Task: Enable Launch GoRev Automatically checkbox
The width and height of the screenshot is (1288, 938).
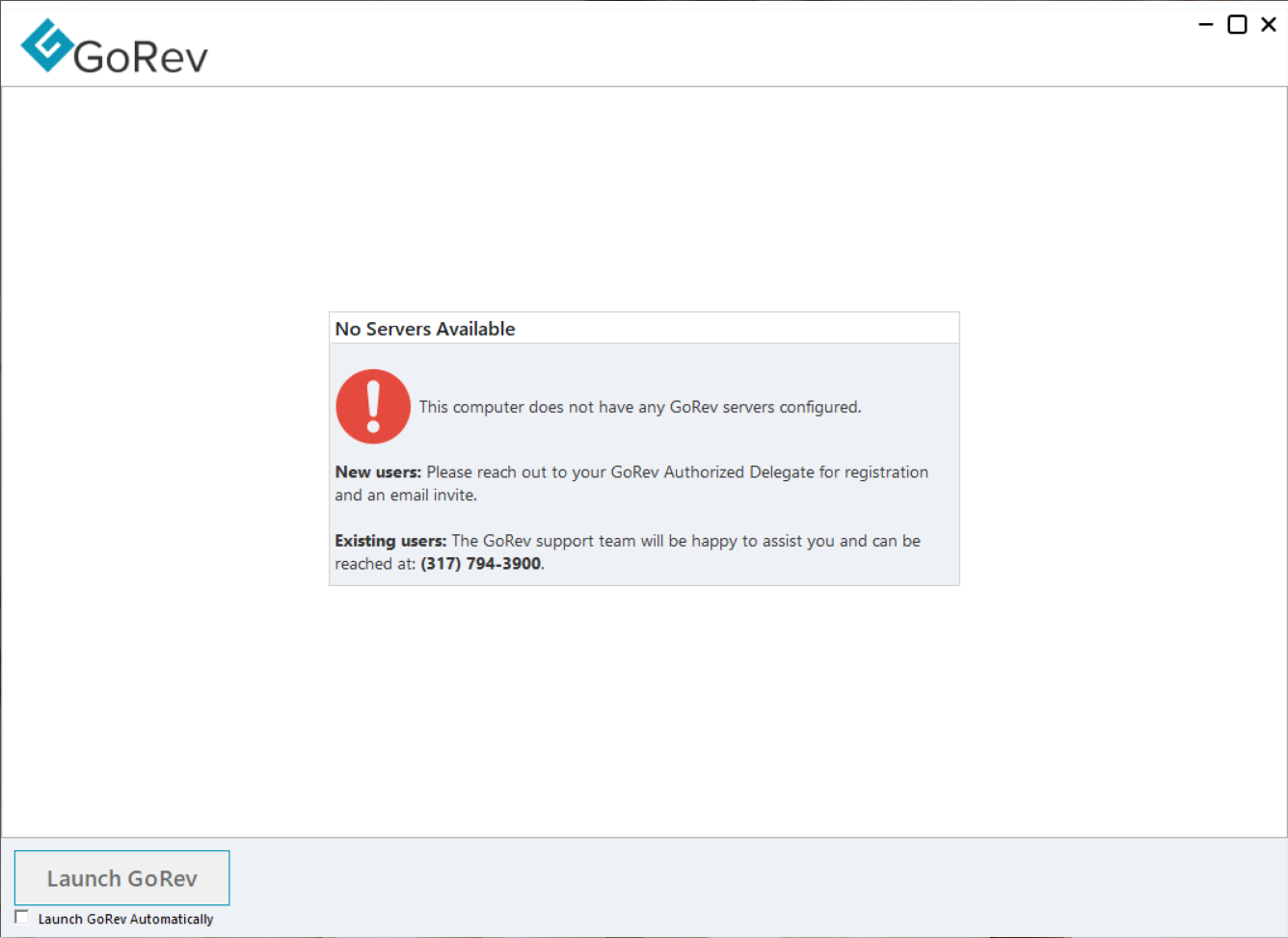Action: coord(22,917)
